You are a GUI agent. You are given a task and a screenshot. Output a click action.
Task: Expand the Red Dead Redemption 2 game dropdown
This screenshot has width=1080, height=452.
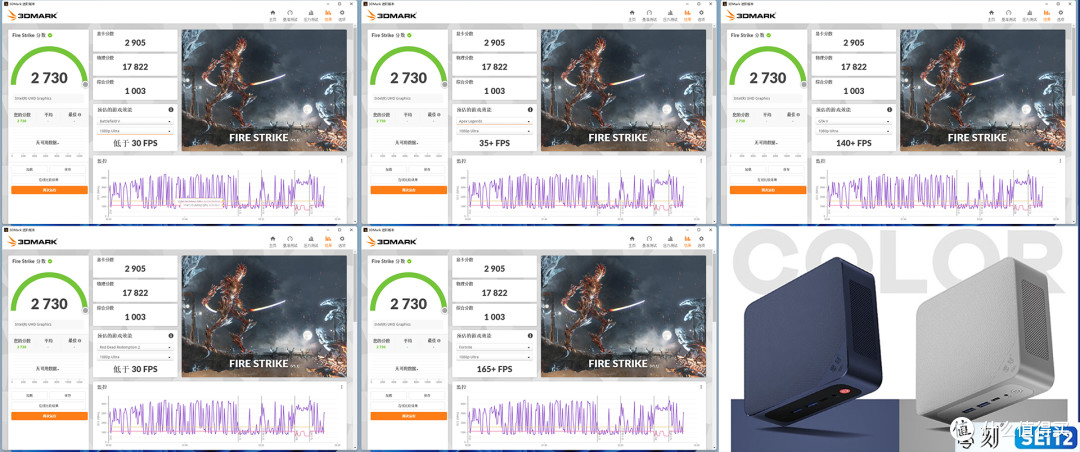135,347
